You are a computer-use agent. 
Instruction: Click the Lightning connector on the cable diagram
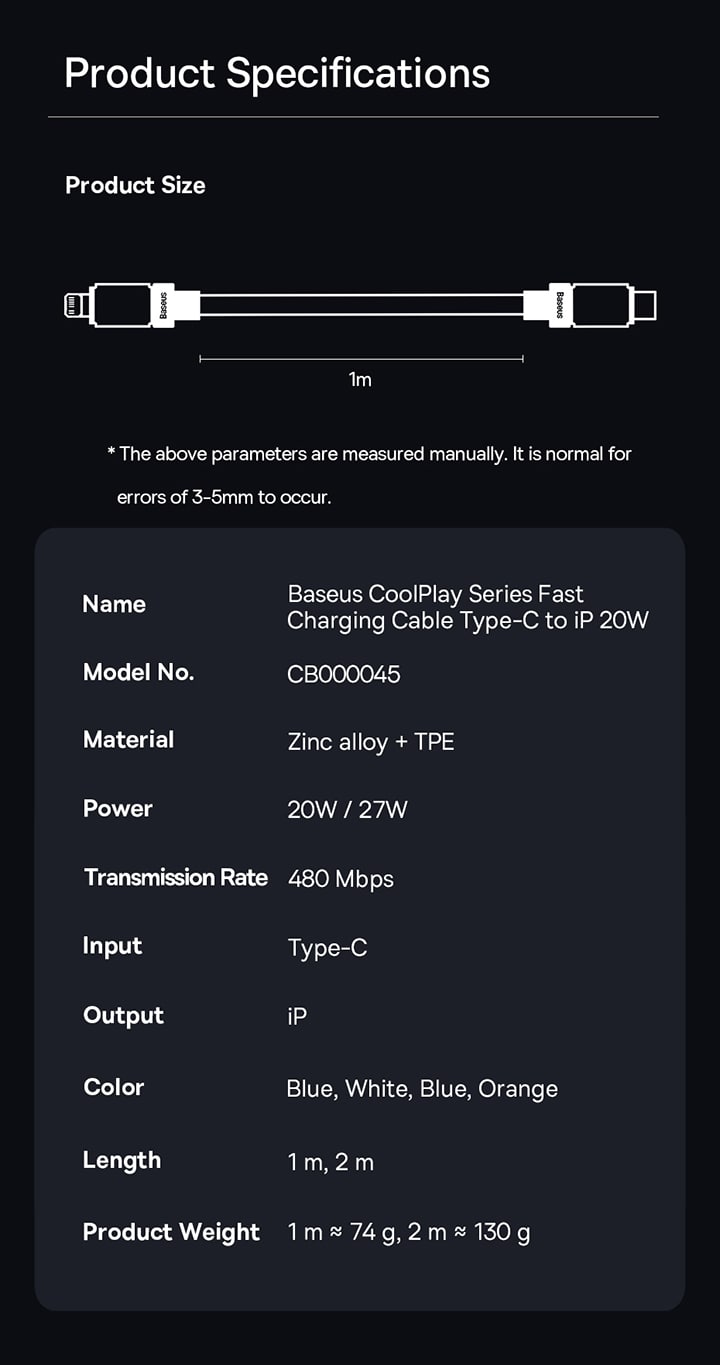coord(74,305)
